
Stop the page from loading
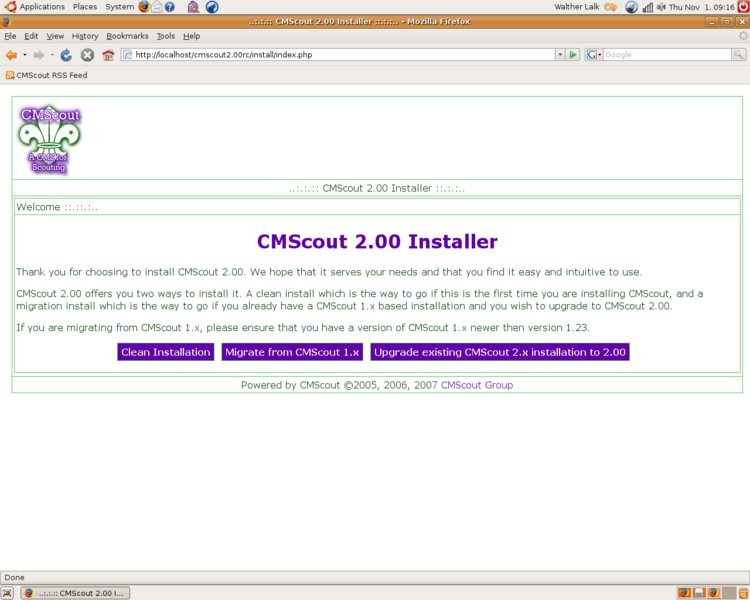pos(87,55)
